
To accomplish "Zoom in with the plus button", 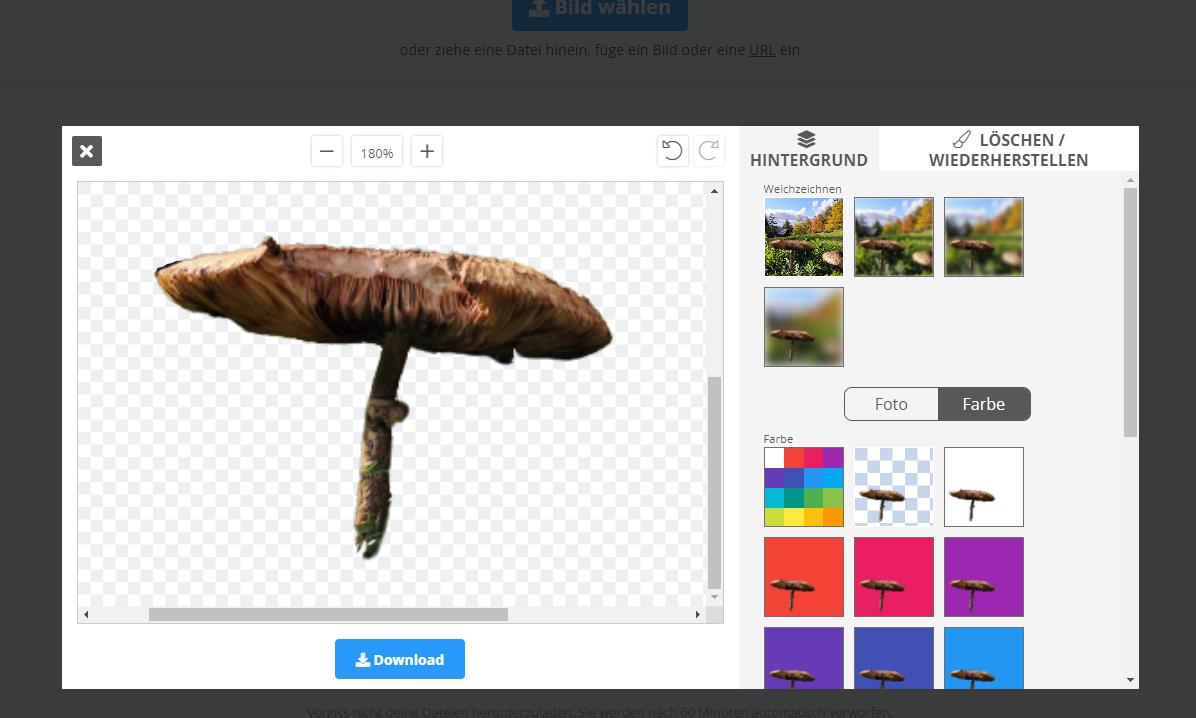I will pos(427,151).
